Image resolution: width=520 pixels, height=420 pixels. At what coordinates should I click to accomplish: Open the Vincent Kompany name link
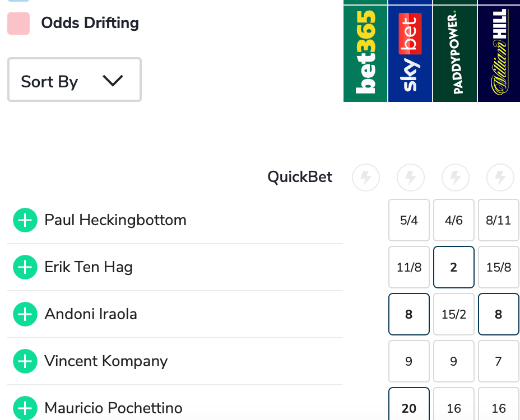click(106, 361)
